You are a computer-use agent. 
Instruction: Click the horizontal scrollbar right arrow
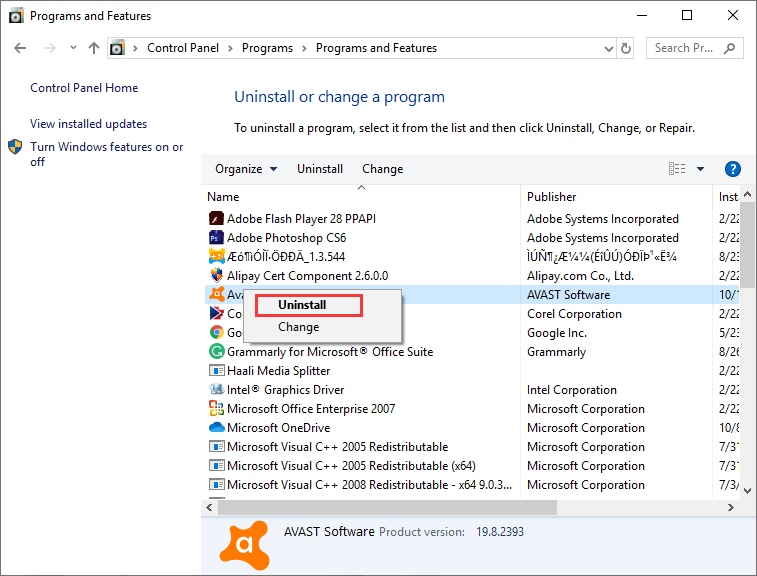coord(730,507)
